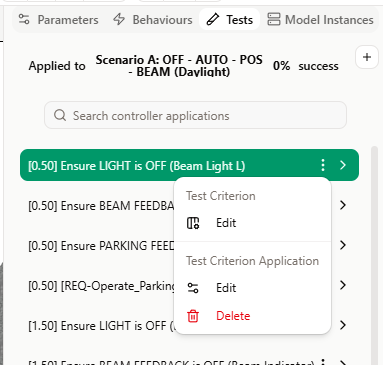The image size is (383, 365).
Task: Select the Tests tab
Action: pos(229,20)
